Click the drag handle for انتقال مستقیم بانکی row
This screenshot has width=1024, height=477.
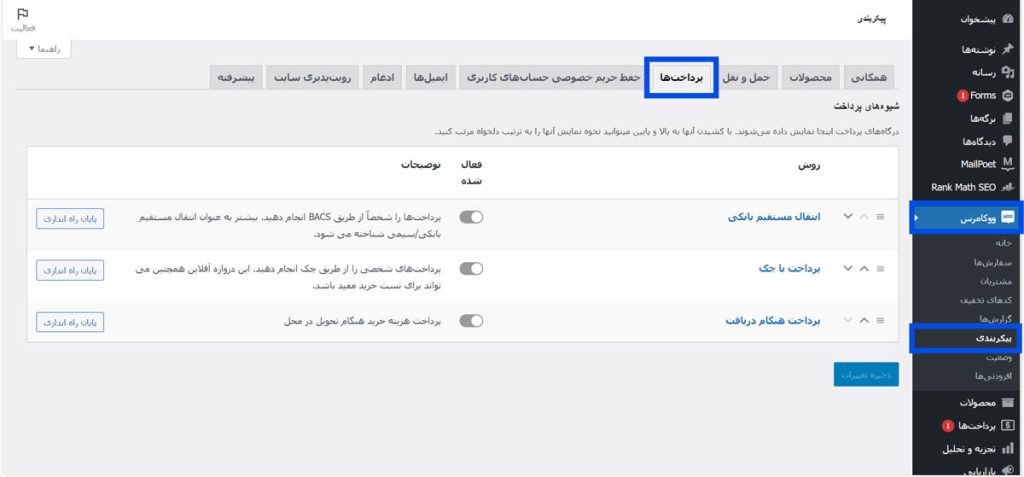pos(880,217)
